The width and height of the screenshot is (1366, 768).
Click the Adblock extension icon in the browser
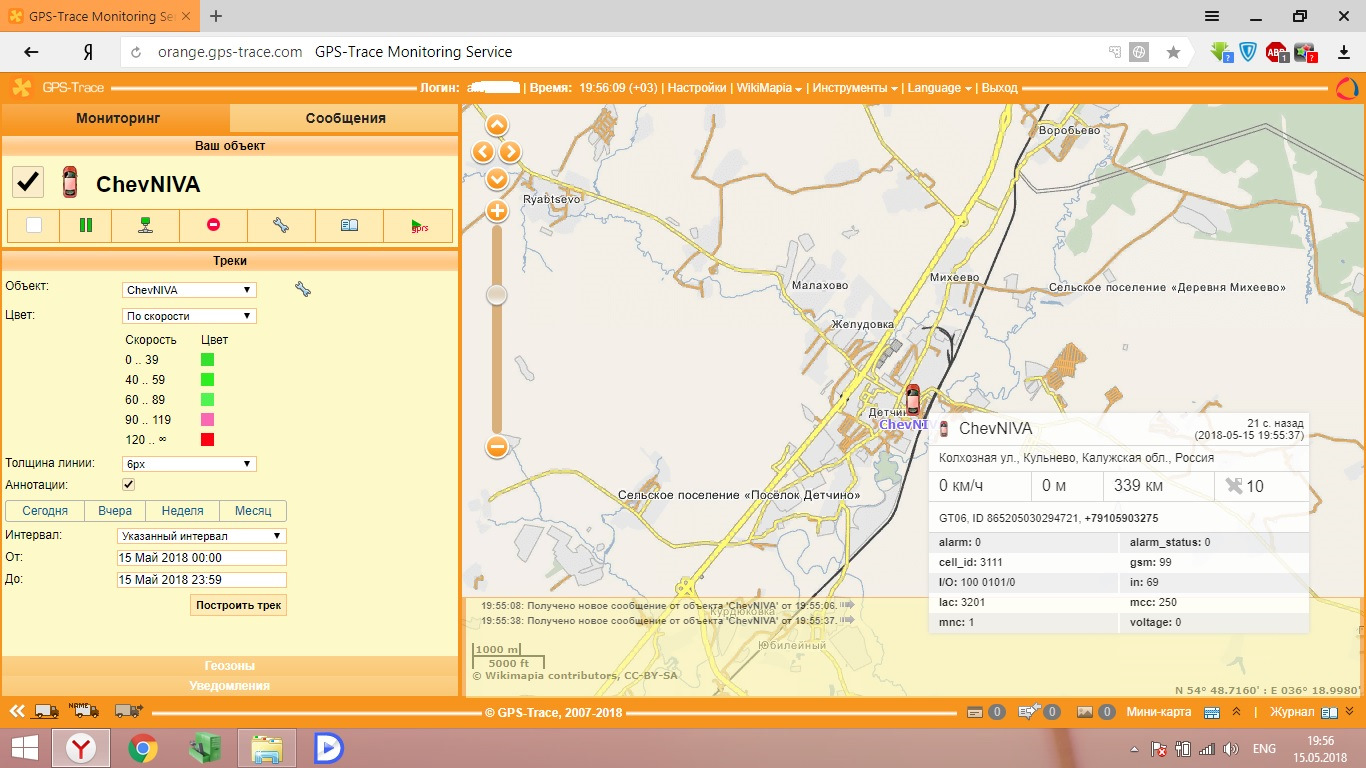click(1276, 52)
